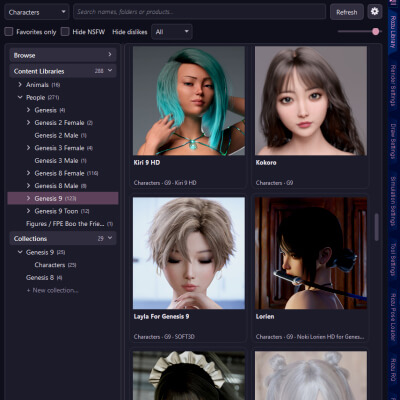The height and width of the screenshot is (400, 400).
Task: Switch to the Draw Settings side tab
Action: tap(393, 141)
